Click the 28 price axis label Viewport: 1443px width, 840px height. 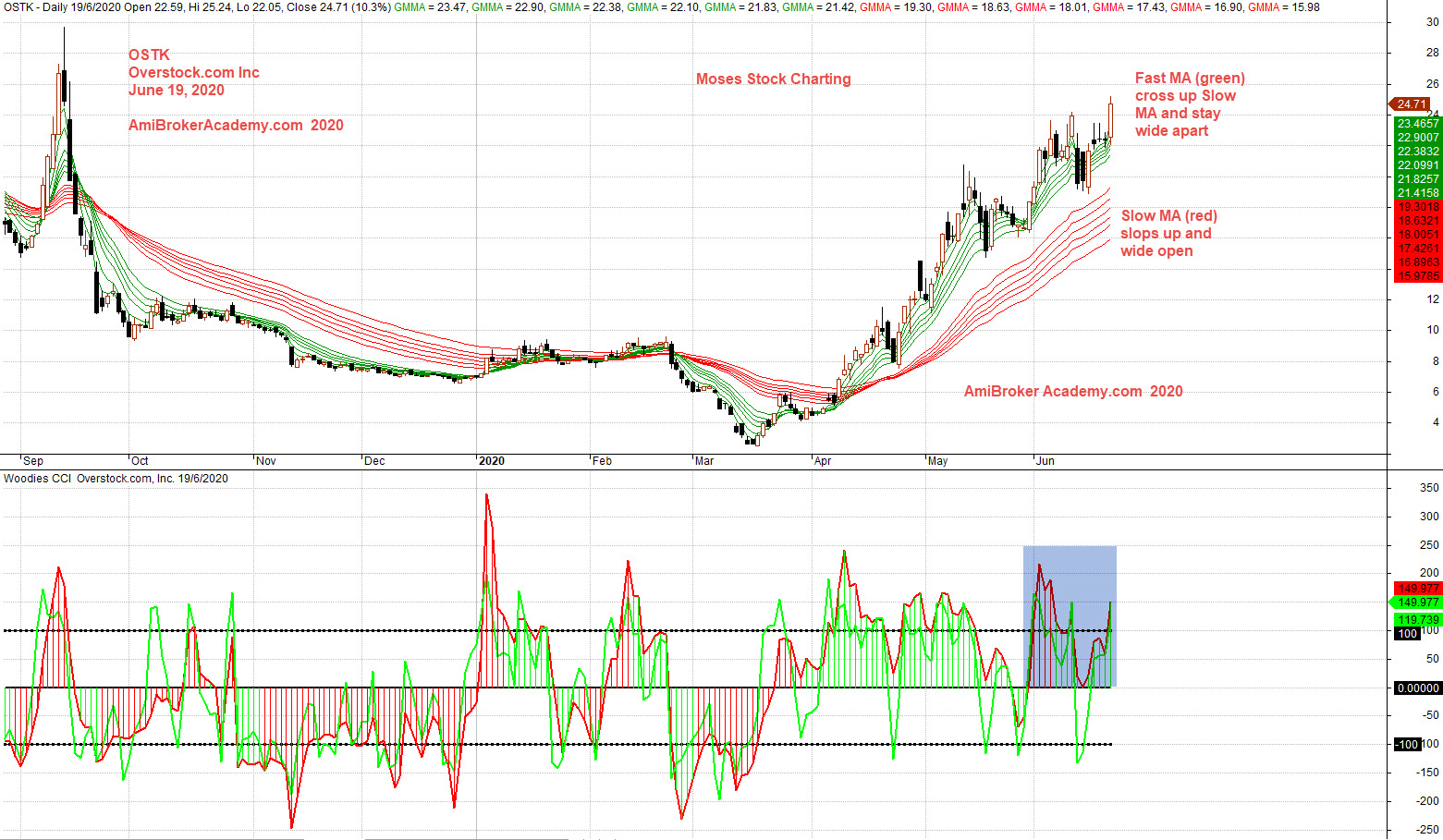click(1433, 53)
